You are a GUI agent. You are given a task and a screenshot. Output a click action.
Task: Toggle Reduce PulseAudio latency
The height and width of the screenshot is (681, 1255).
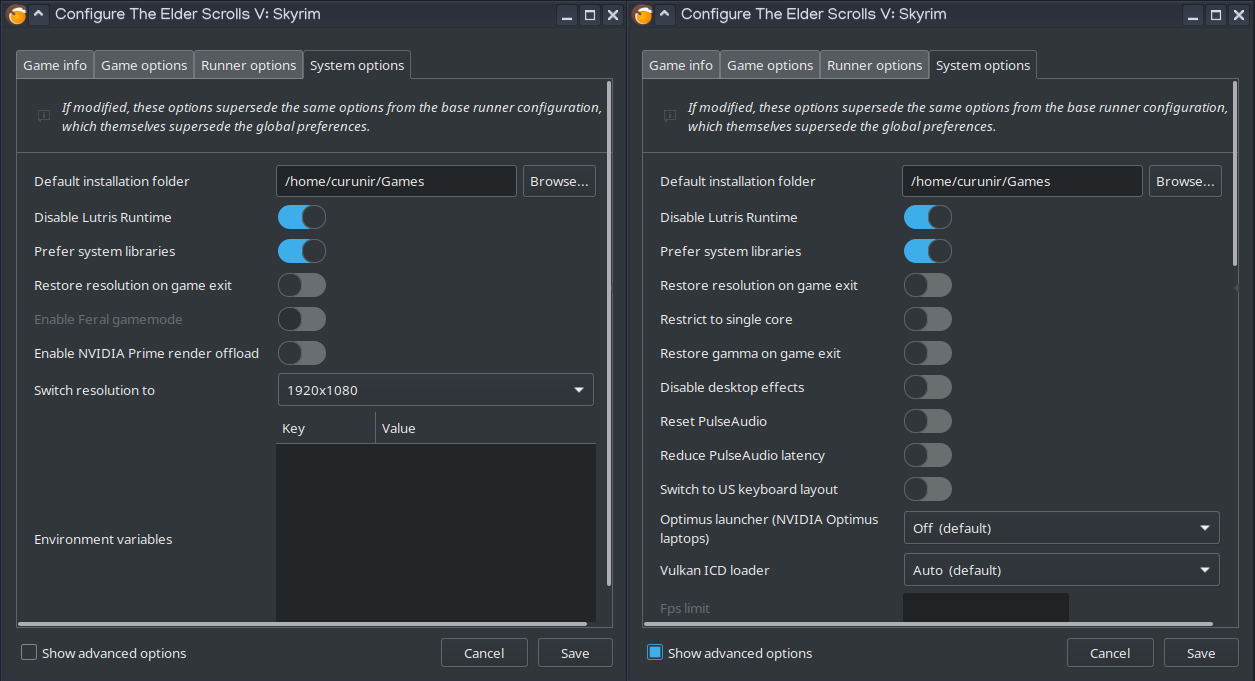coord(928,455)
